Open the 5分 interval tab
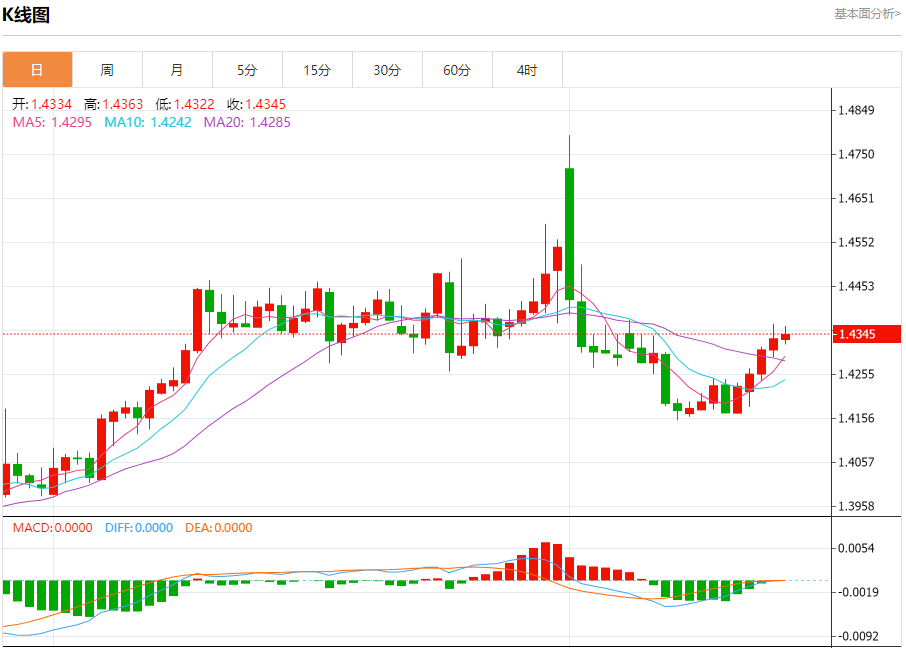The height and width of the screenshot is (648, 906). [247, 70]
